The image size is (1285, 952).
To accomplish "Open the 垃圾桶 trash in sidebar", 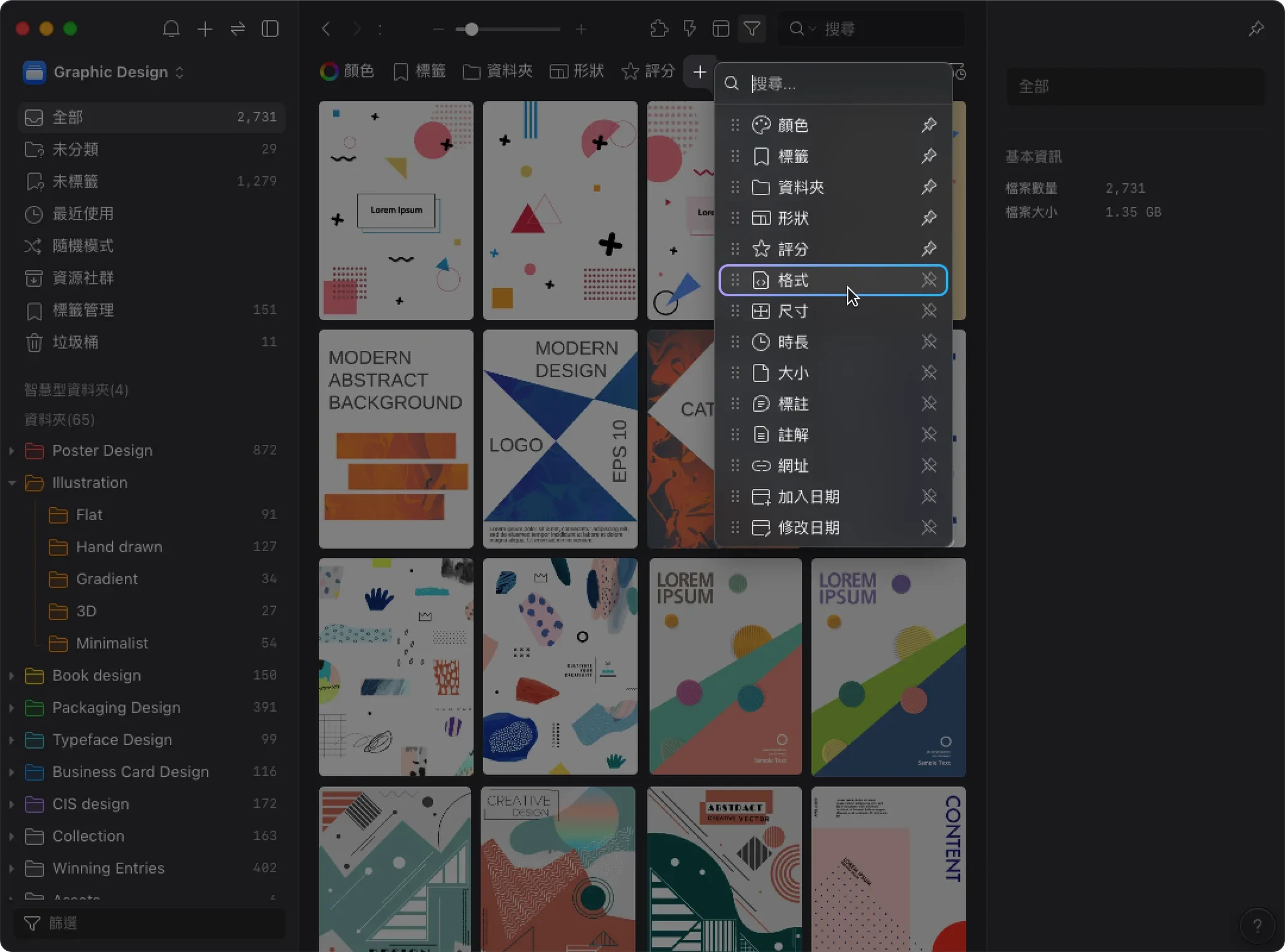I will 151,342.
